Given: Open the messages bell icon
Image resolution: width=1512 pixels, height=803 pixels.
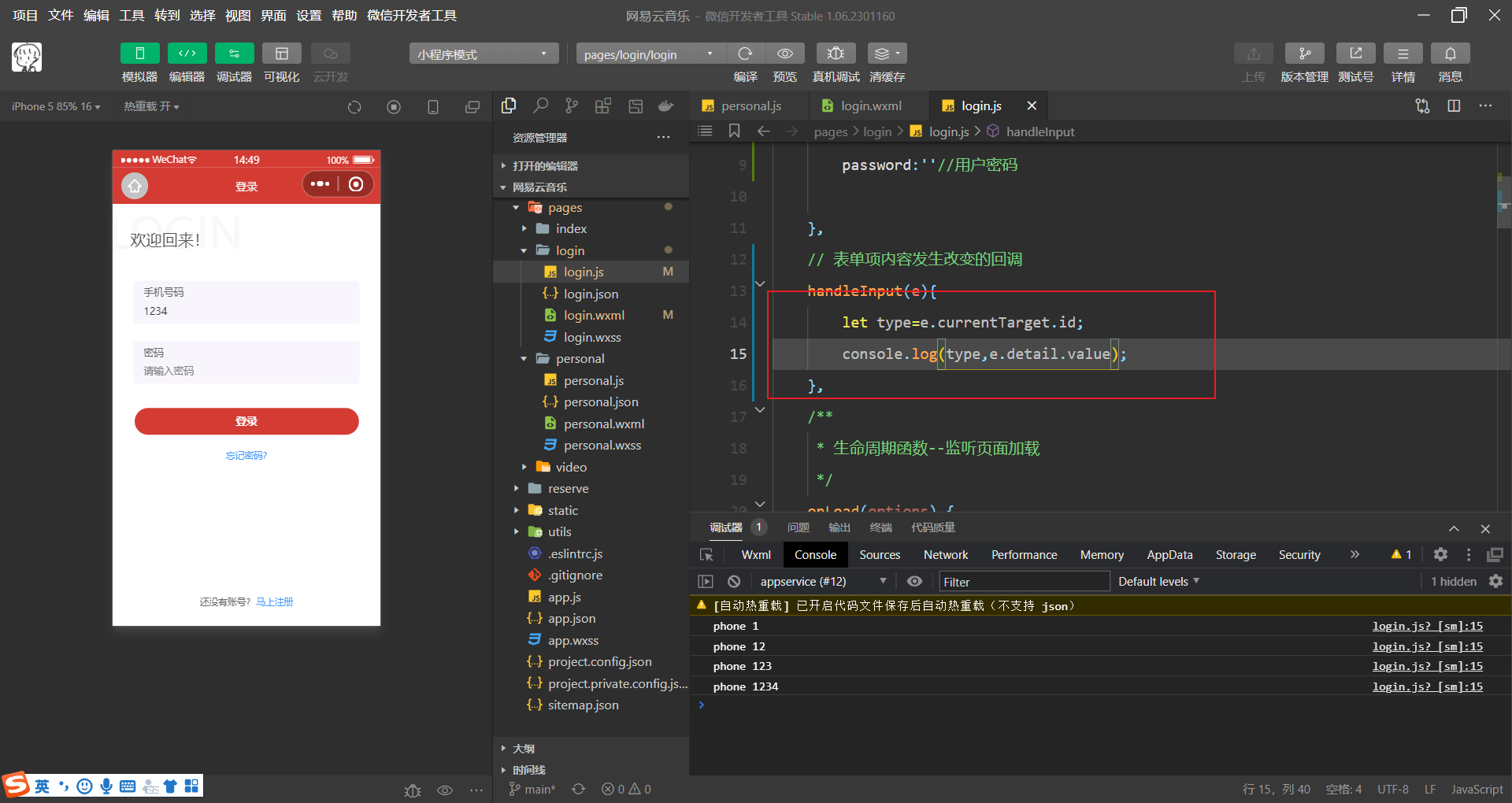Looking at the screenshot, I should [x=1451, y=54].
